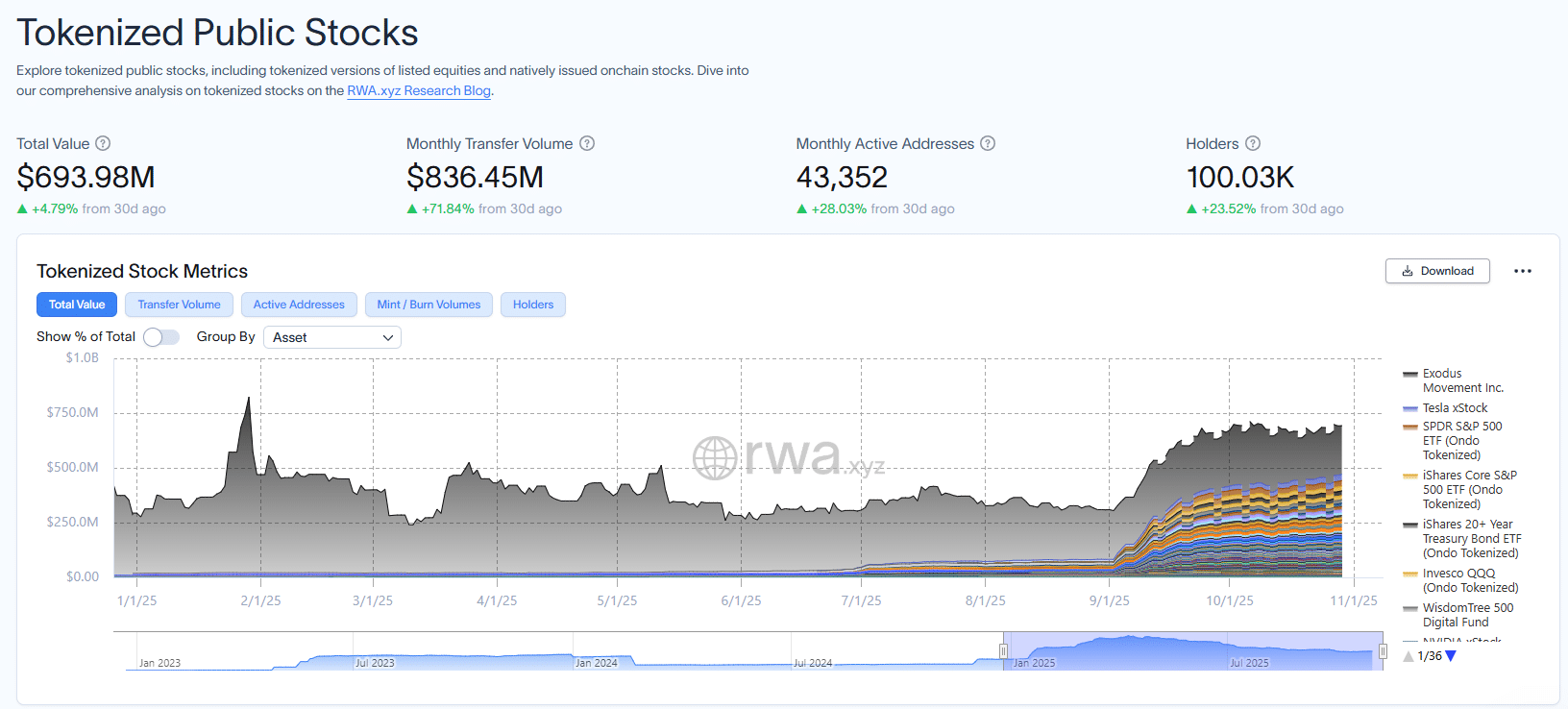Select the Active Addresses tab
Image resolution: width=1568 pixels, height=709 pixels.
(299, 305)
